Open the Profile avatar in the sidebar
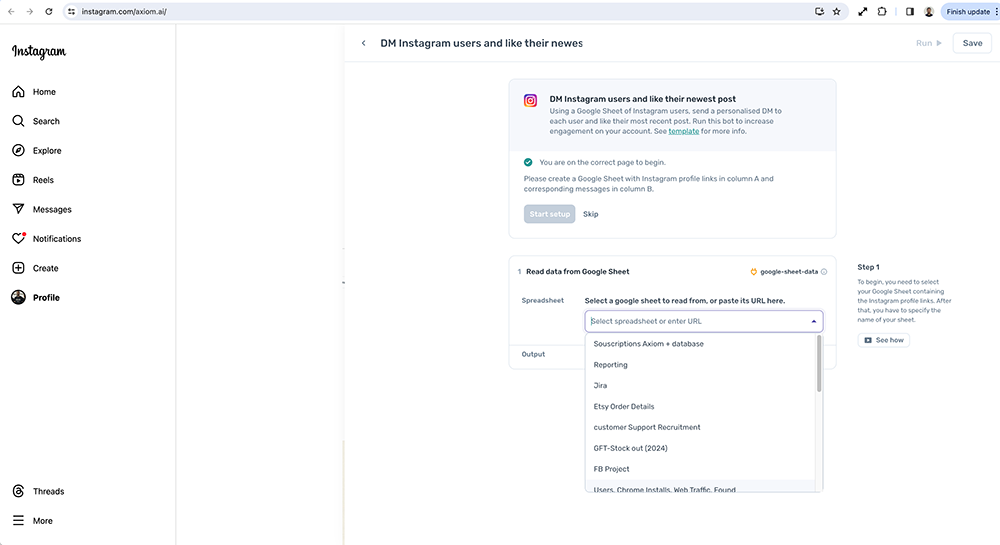This screenshot has height=545, width=1000. pos(18,297)
